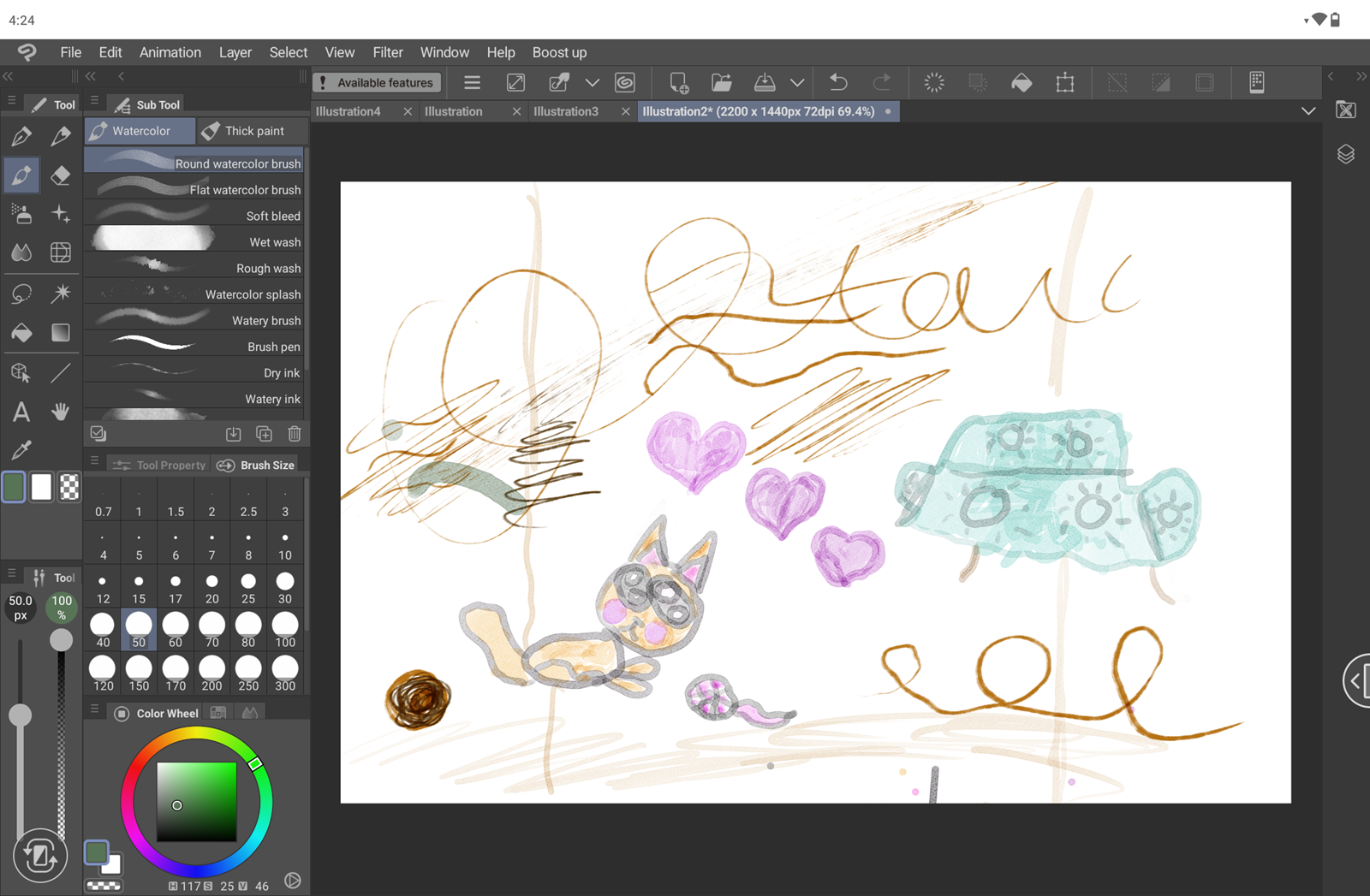Open the Filter menu
The image size is (1370, 896).
pos(387,52)
